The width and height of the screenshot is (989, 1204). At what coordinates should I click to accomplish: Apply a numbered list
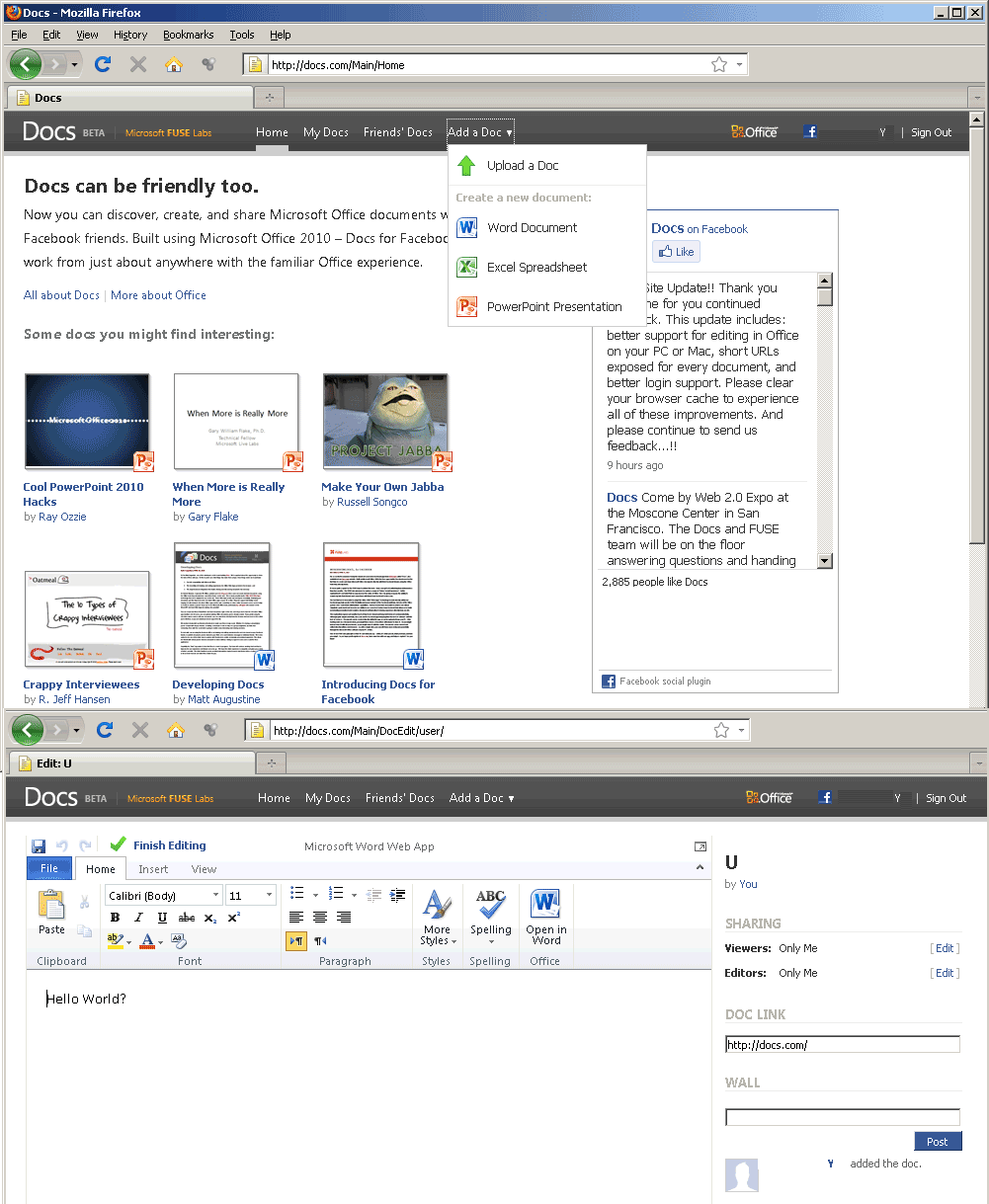pos(335,894)
